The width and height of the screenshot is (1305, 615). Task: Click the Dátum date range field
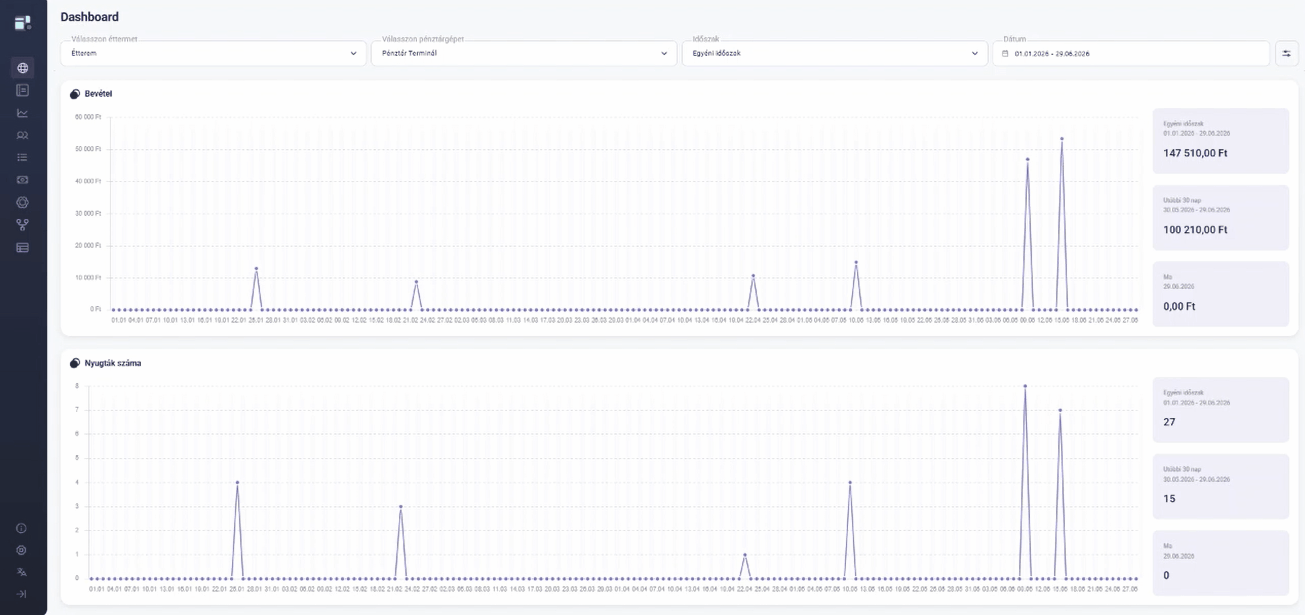[x=1131, y=54]
